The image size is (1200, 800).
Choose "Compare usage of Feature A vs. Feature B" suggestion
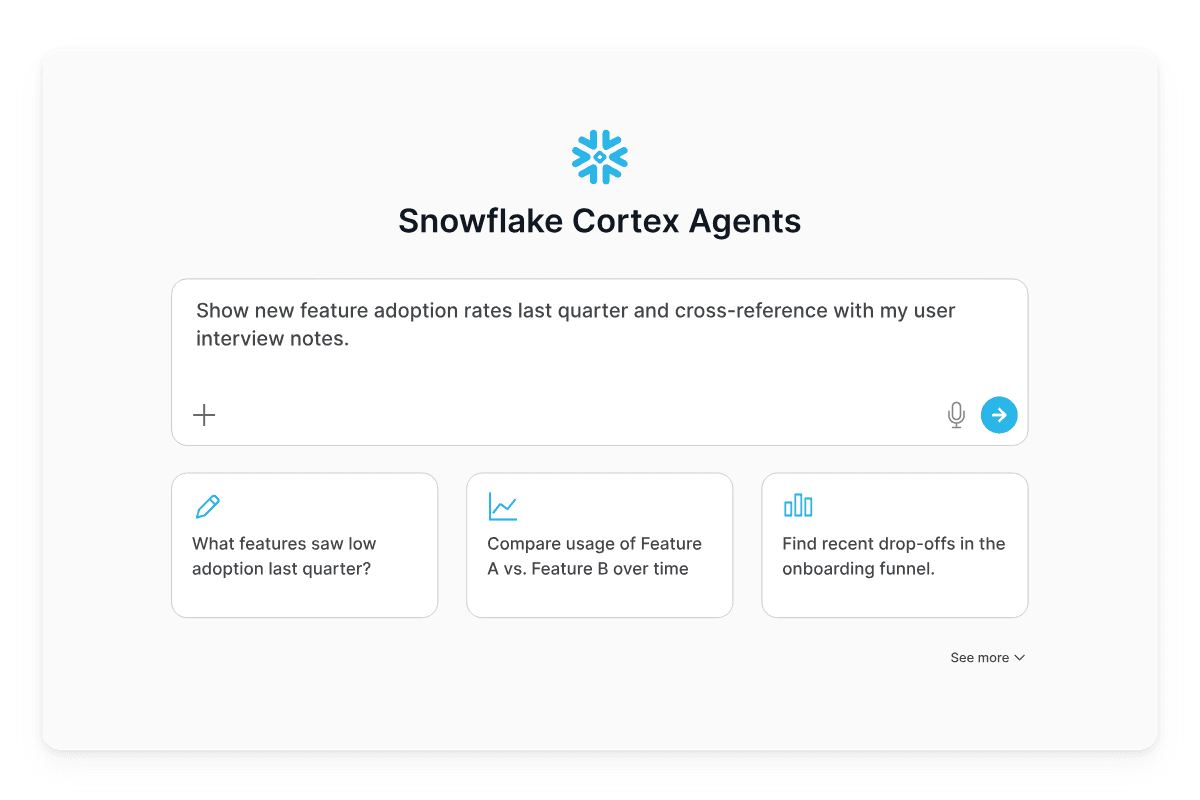click(594, 556)
